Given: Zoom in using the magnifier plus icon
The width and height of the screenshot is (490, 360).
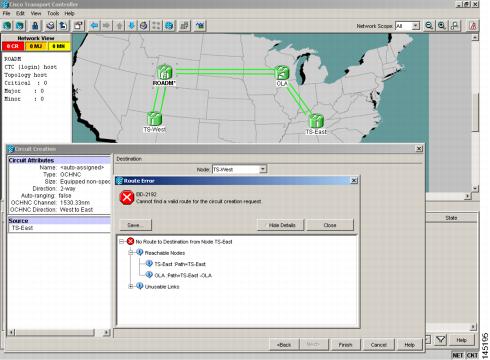Looking at the screenshot, I should point(442,26).
